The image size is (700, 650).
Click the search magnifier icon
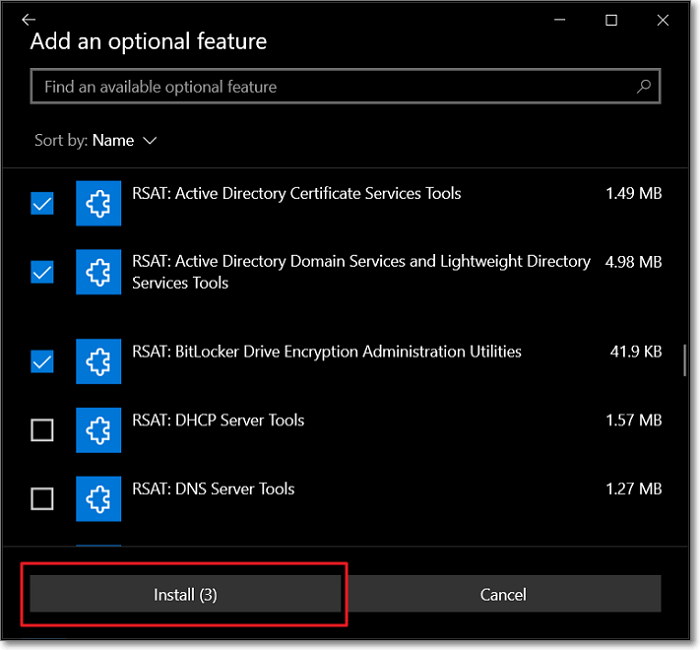tap(643, 86)
